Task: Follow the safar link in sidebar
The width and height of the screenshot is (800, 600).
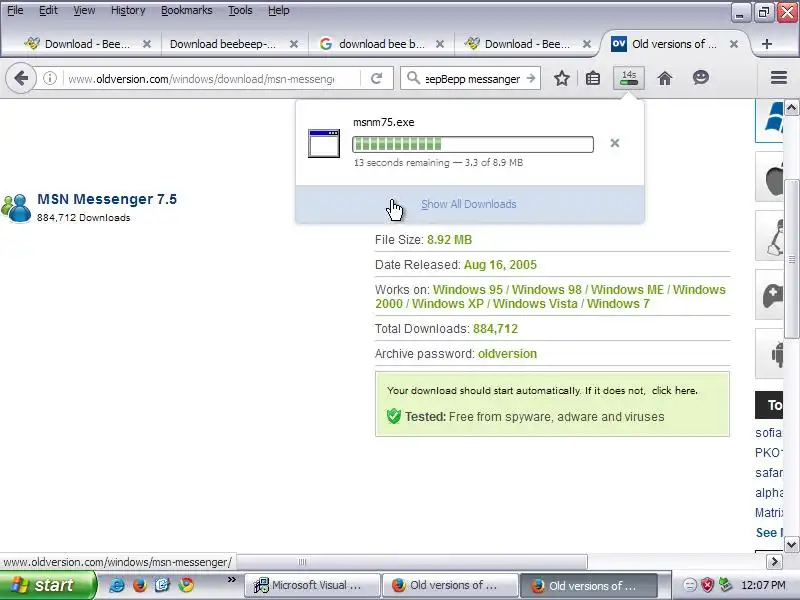Action: click(769, 473)
